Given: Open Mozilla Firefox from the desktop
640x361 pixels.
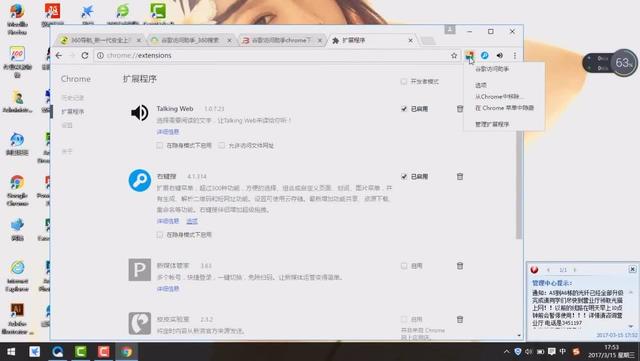Looking at the screenshot, I should coord(17,19).
